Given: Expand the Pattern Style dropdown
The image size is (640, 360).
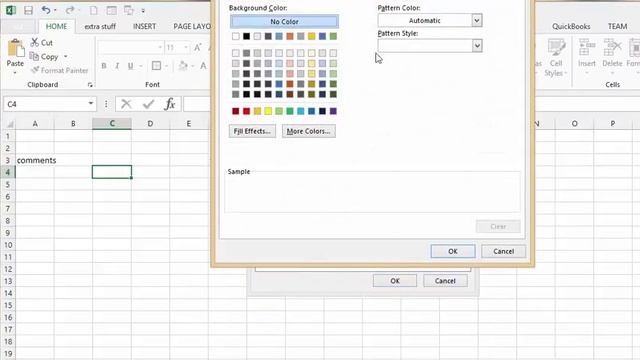Looking at the screenshot, I should (477, 45).
